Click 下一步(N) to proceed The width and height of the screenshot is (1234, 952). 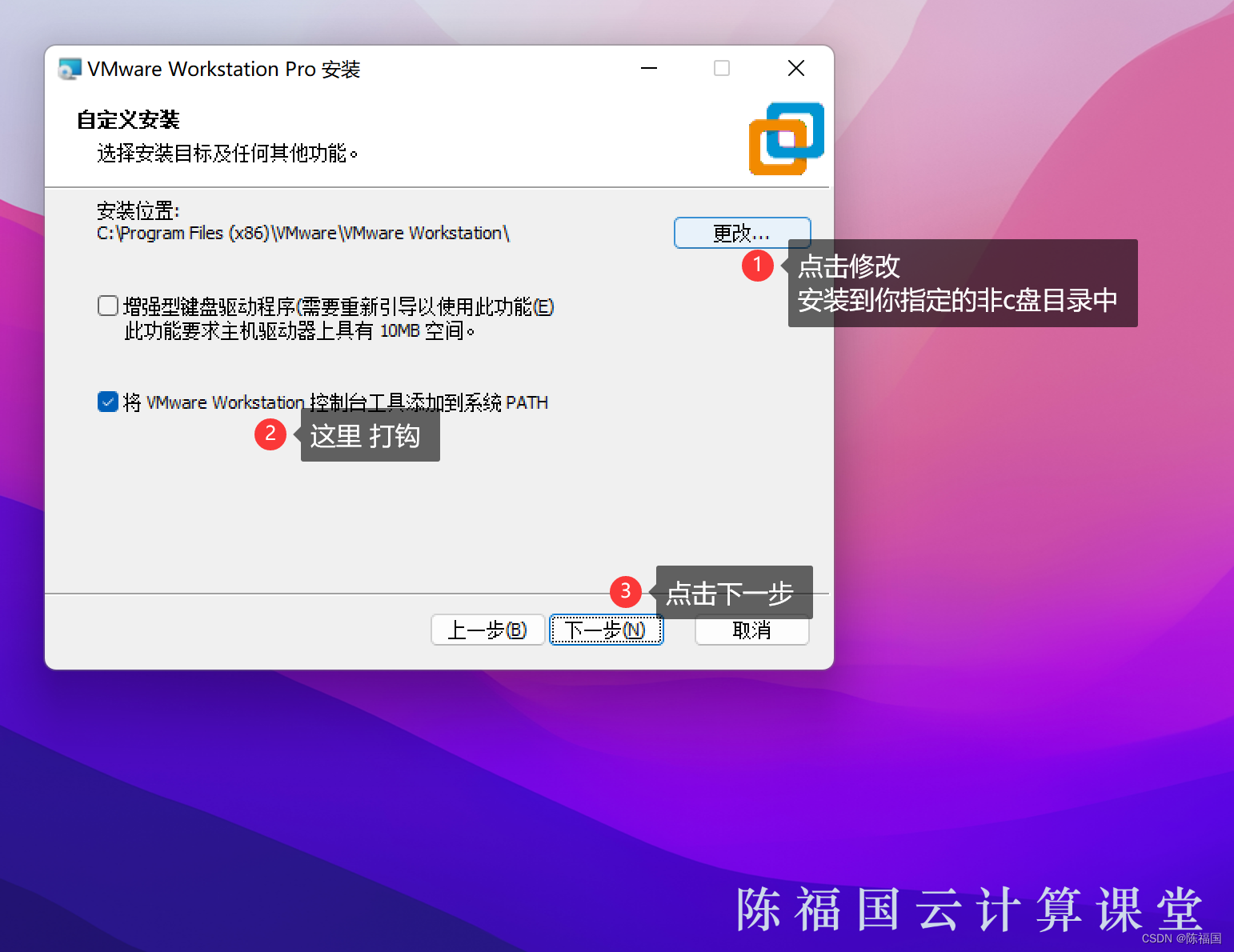click(x=606, y=630)
